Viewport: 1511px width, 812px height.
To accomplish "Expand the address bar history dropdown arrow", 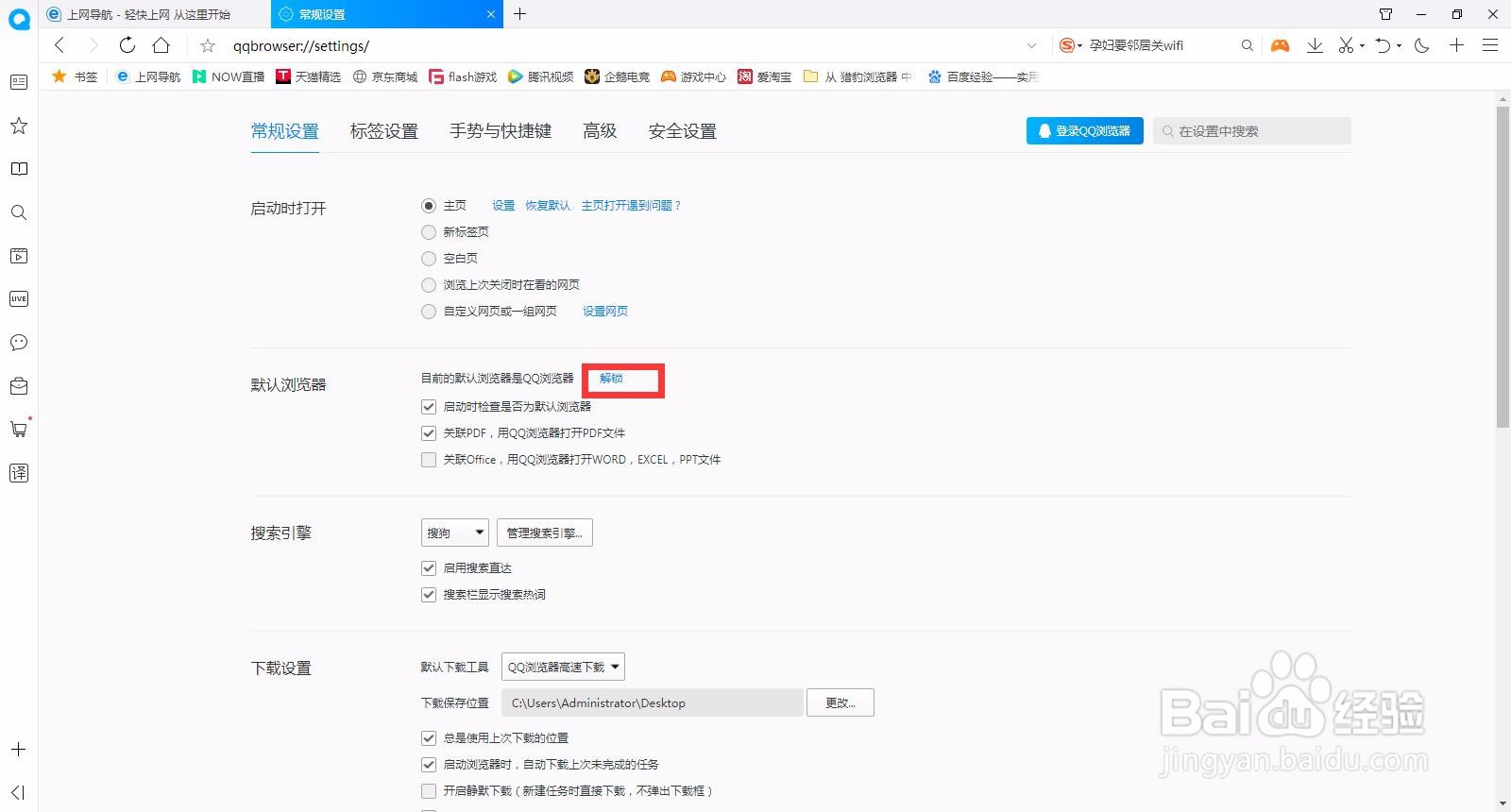I will 1031,45.
